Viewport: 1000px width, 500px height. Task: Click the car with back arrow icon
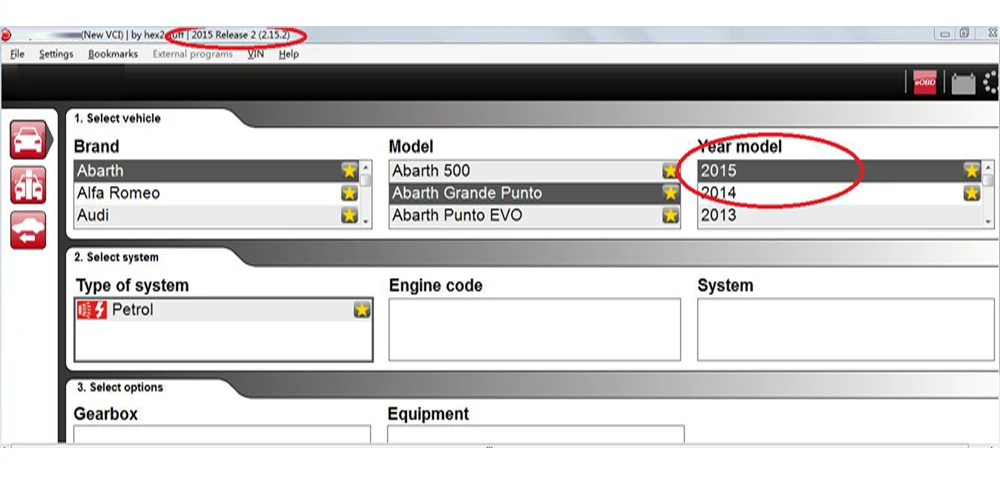pos(28,230)
